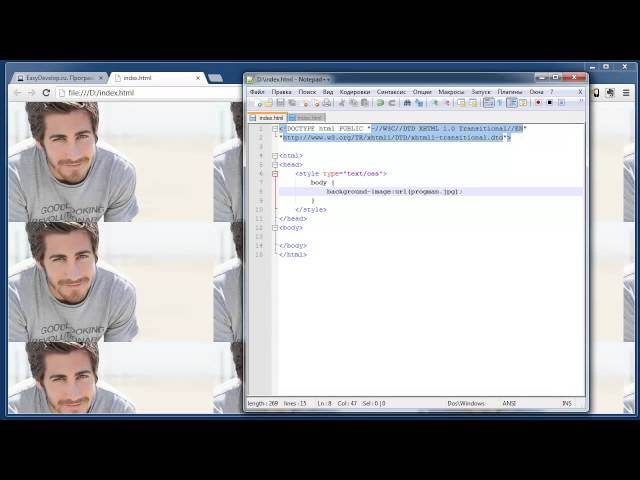This screenshot has height=480, width=640.
Task: Click the Redo arrow icon
Action: click(x=392, y=103)
